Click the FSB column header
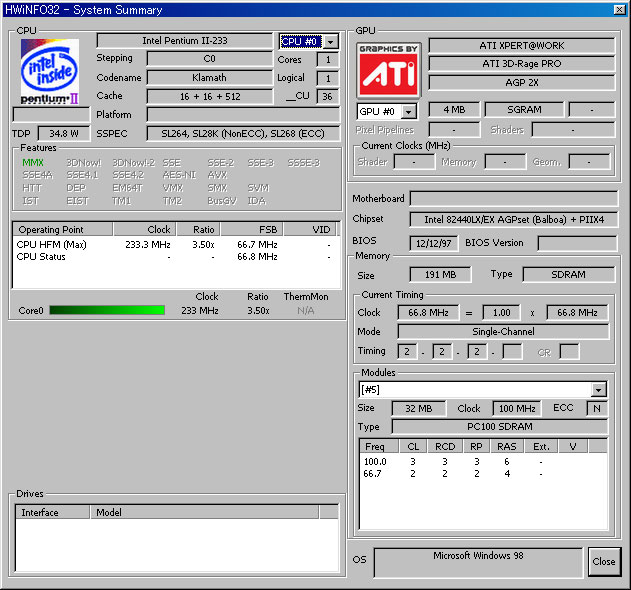 click(x=252, y=229)
